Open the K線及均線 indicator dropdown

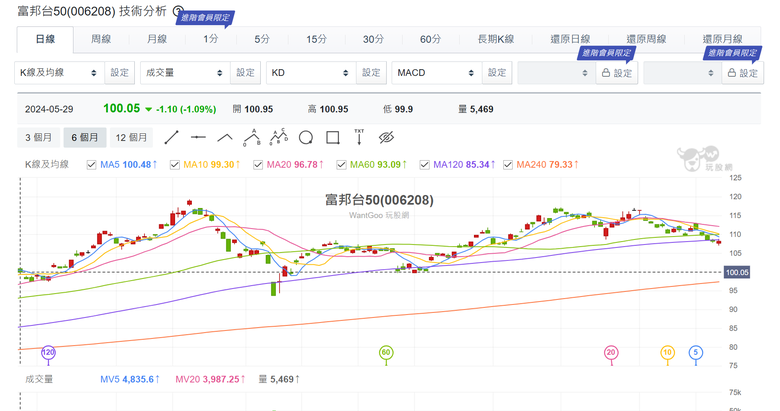(59, 73)
